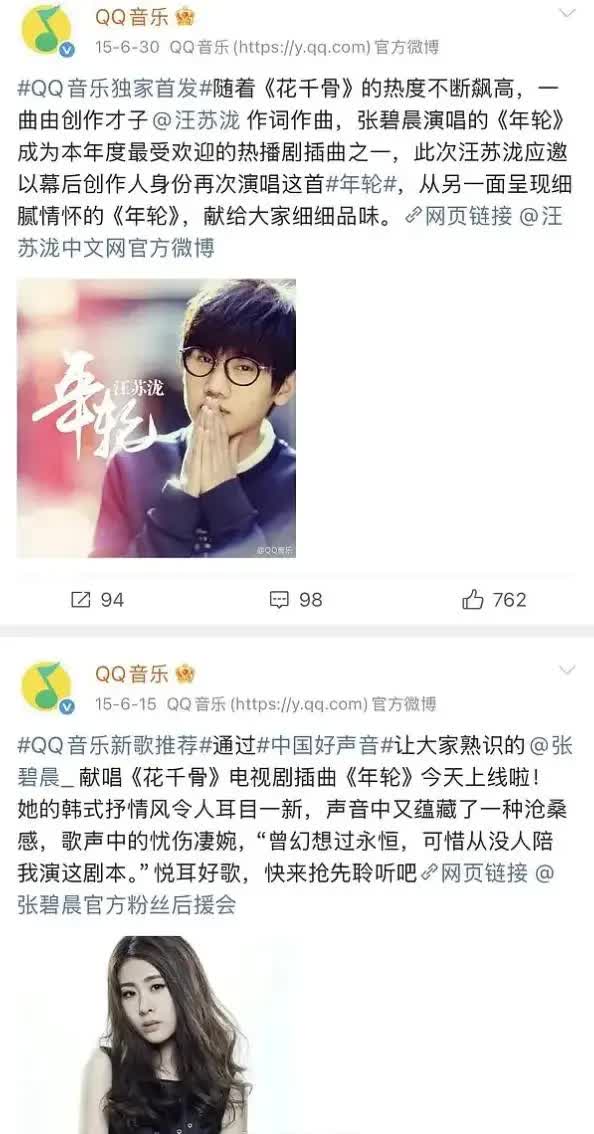594x1134 pixels.
Task: Open QQ音乐 avatar on the 15-6-30 post
Action: [x=46, y=30]
